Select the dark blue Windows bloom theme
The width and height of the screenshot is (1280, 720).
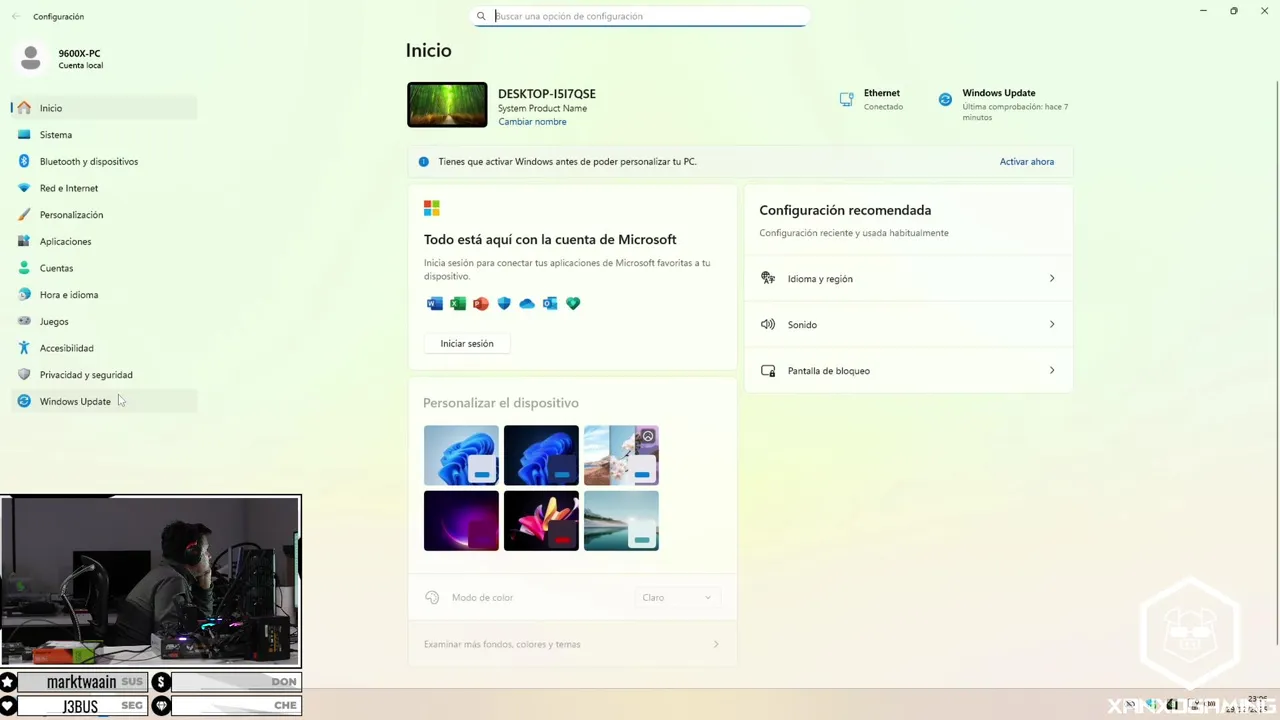(541, 455)
